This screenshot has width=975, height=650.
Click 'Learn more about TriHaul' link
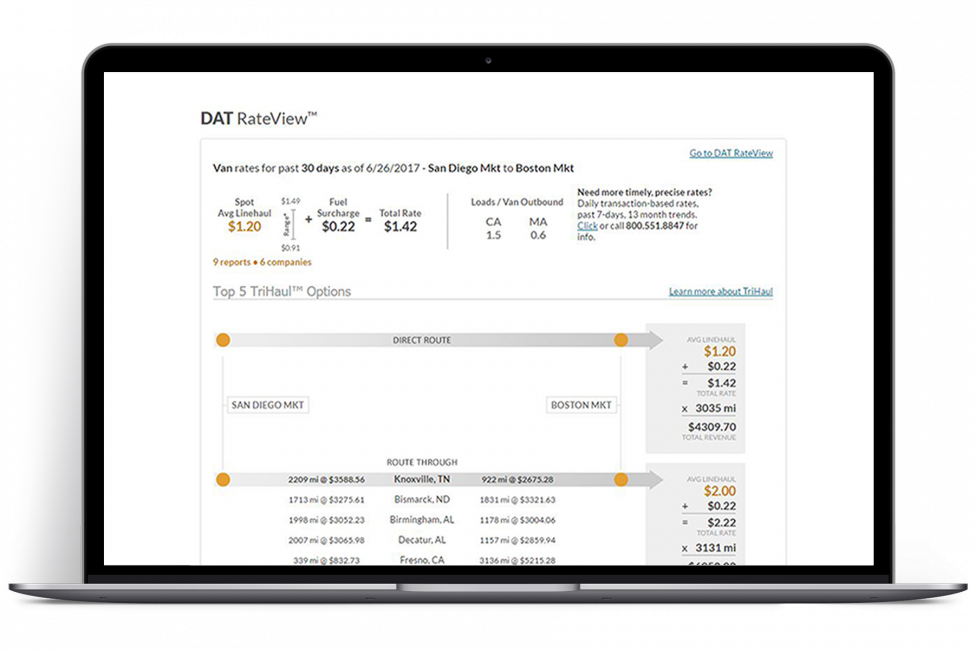click(721, 291)
